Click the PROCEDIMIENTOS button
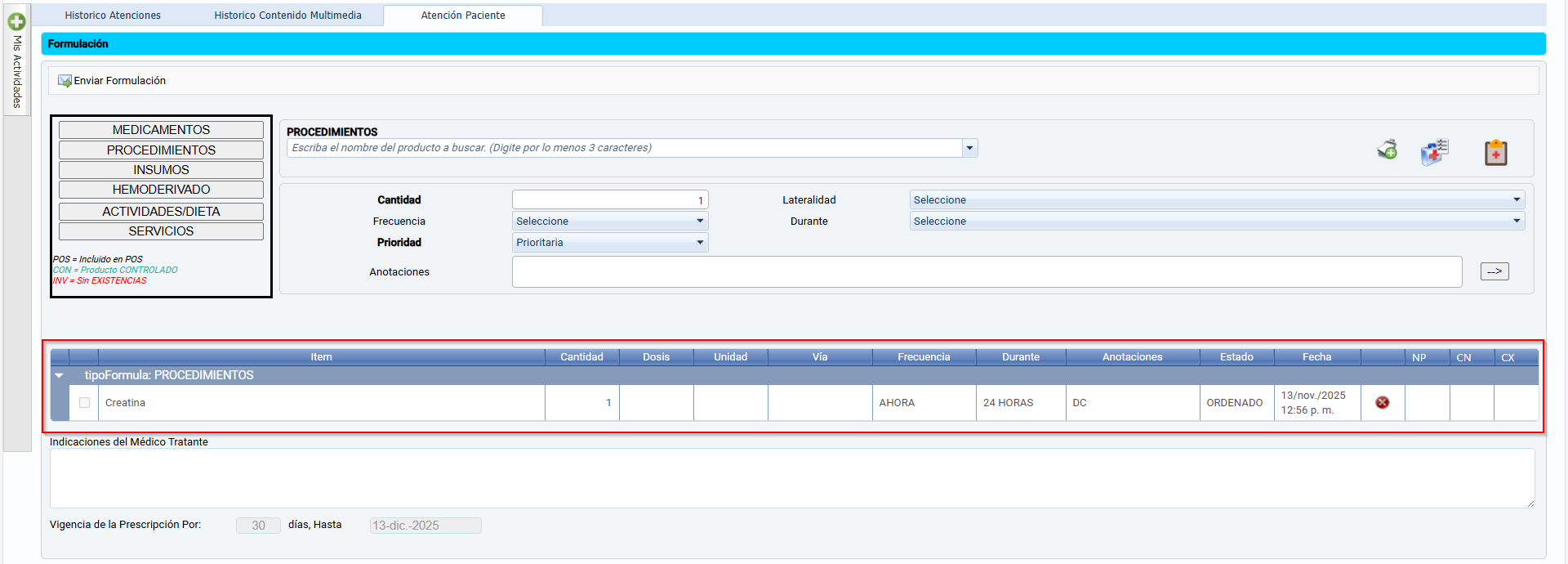Viewport: 1568px width, 564px height. click(x=161, y=150)
